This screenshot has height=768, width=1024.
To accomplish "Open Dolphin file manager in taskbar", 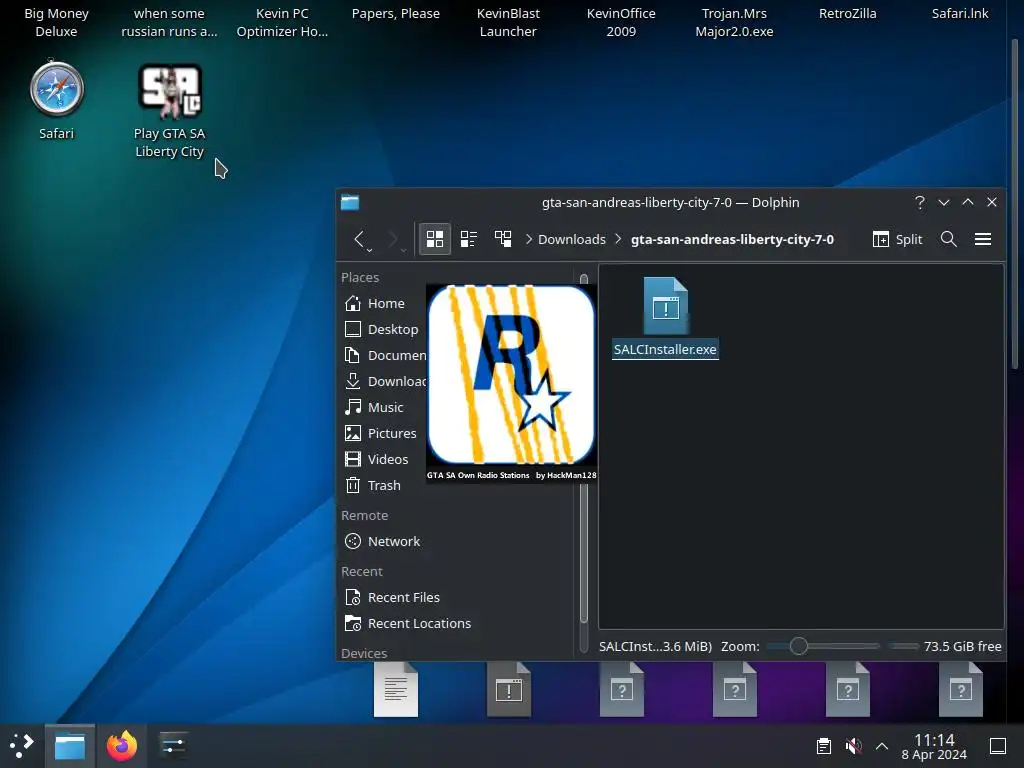I will [x=70, y=746].
